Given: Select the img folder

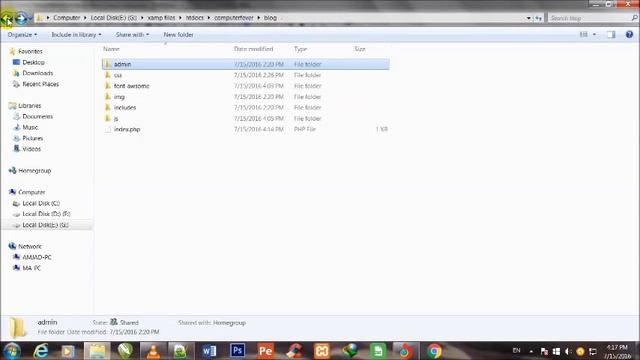Looking at the screenshot, I should (x=246, y=97).
